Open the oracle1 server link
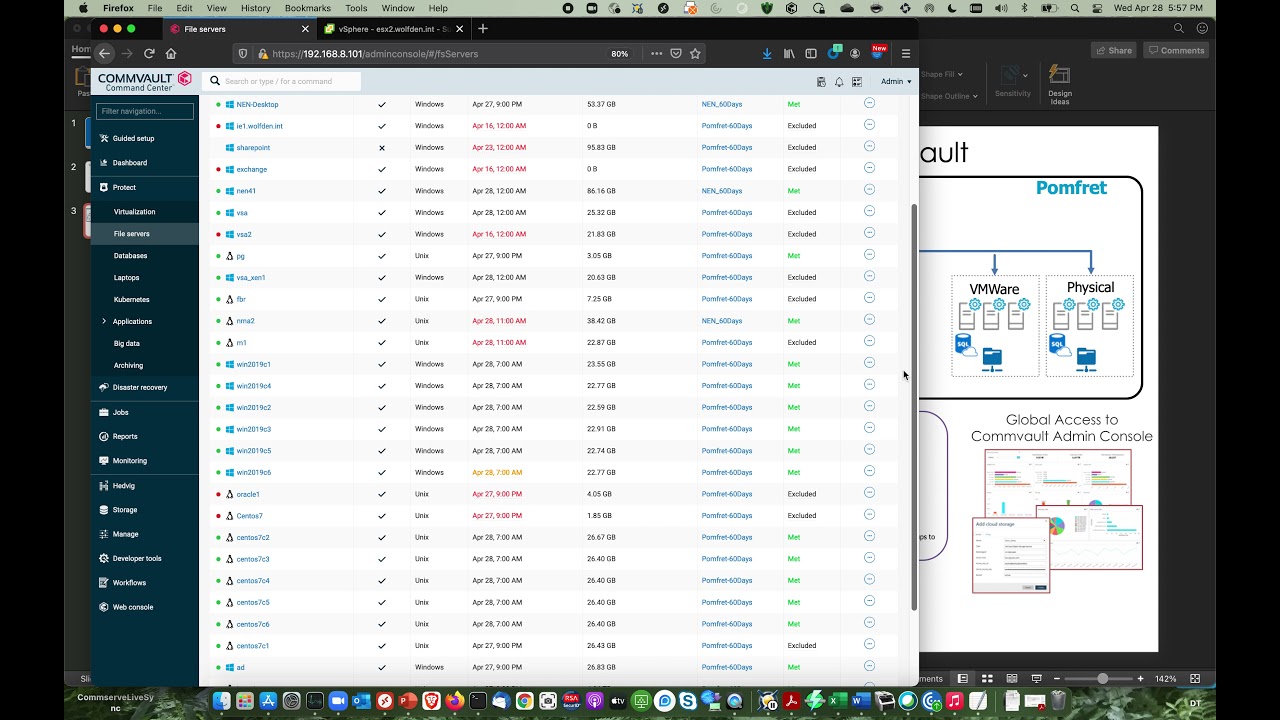 pos(248,494)
